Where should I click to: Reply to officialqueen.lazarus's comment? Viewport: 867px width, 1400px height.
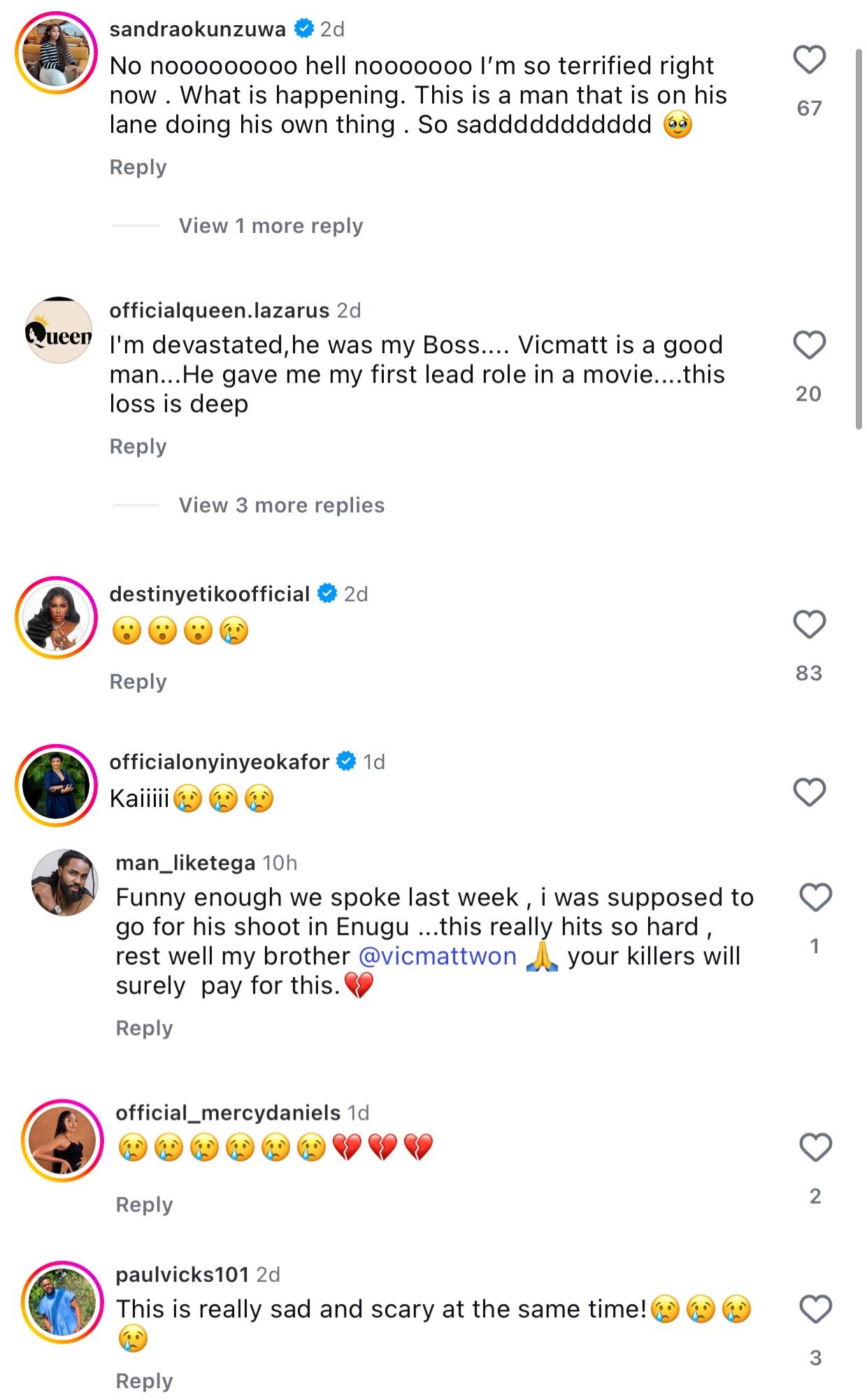138,446
